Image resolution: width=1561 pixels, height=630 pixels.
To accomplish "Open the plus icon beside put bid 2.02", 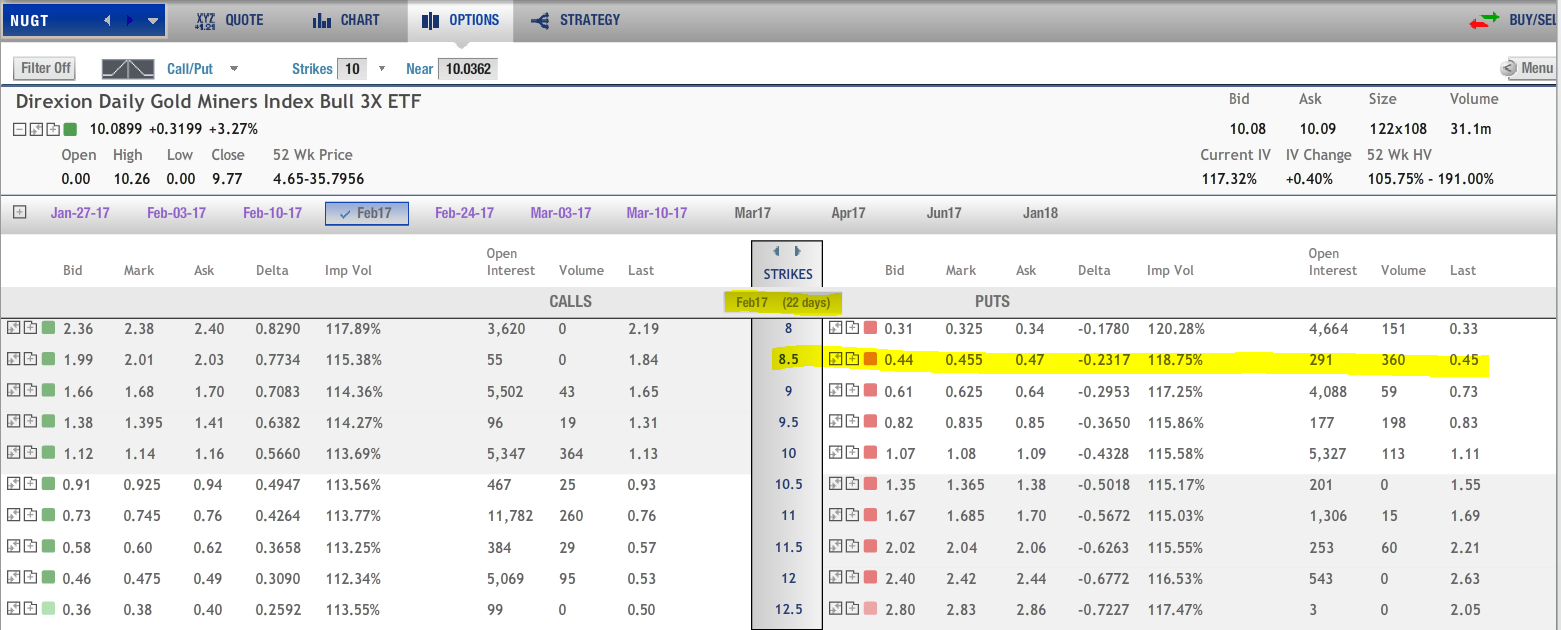I will coord(853,547).
